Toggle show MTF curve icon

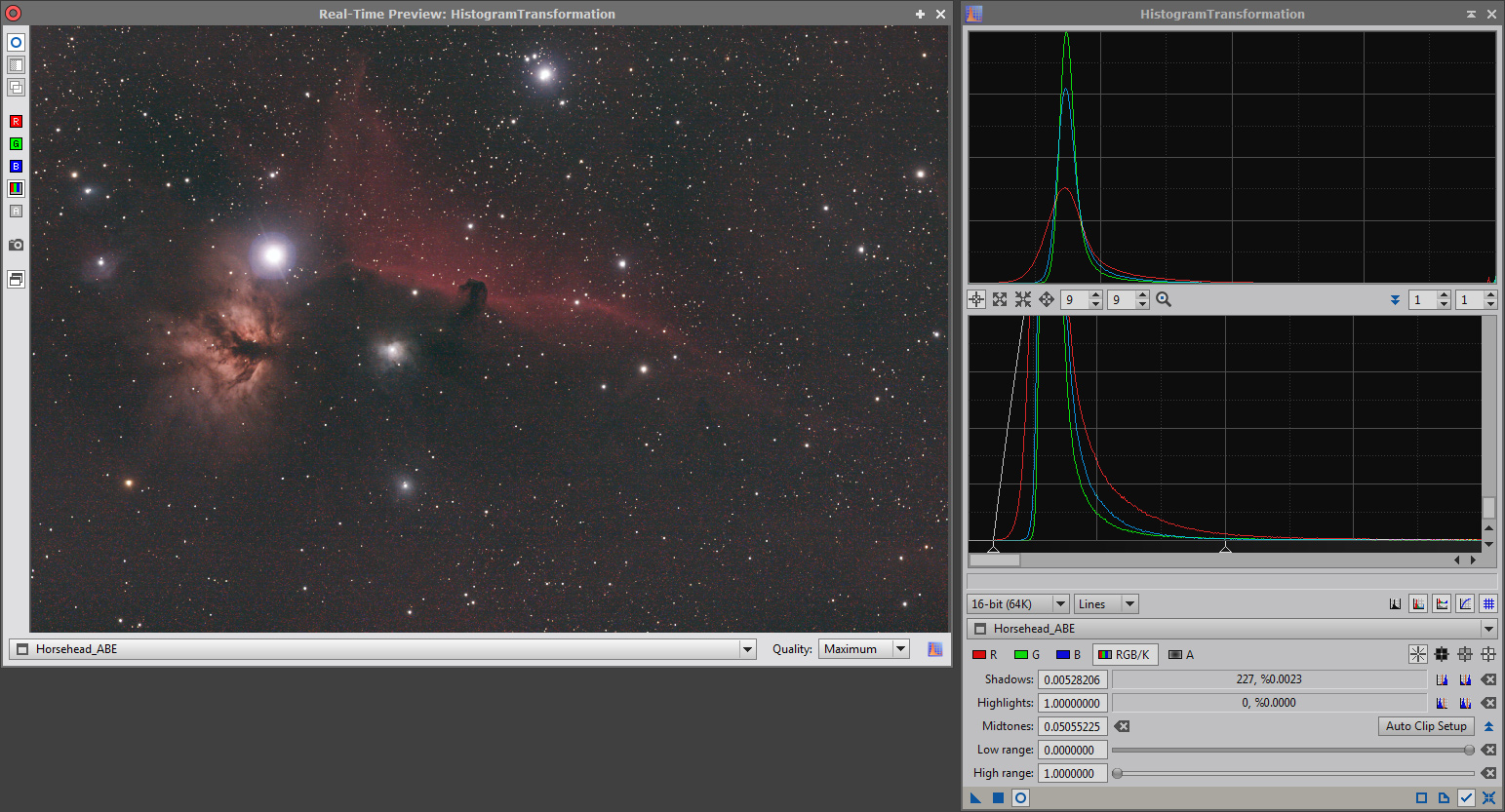pos(1466,604)
